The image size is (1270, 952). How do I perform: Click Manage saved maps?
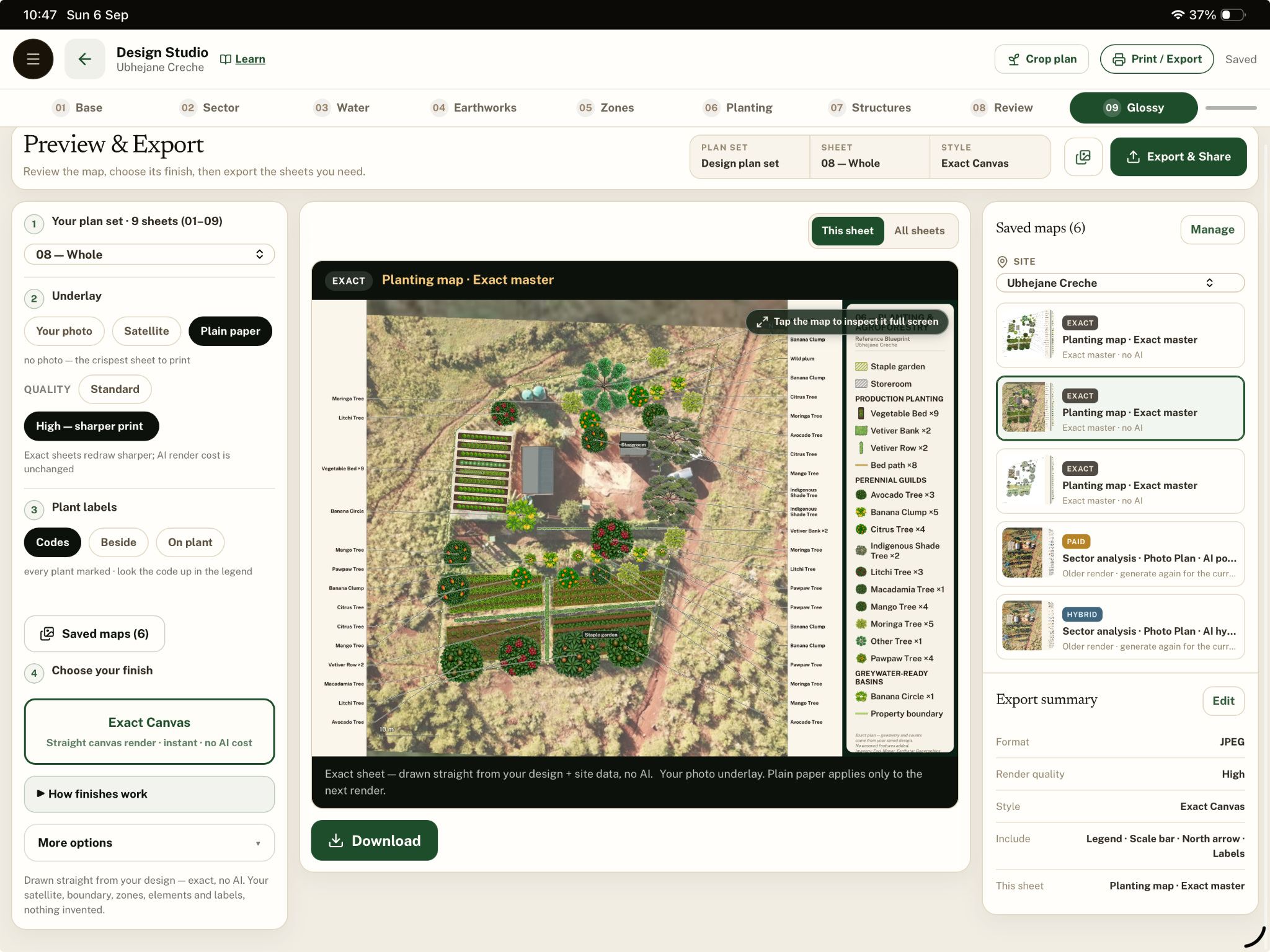[1212, 229]
